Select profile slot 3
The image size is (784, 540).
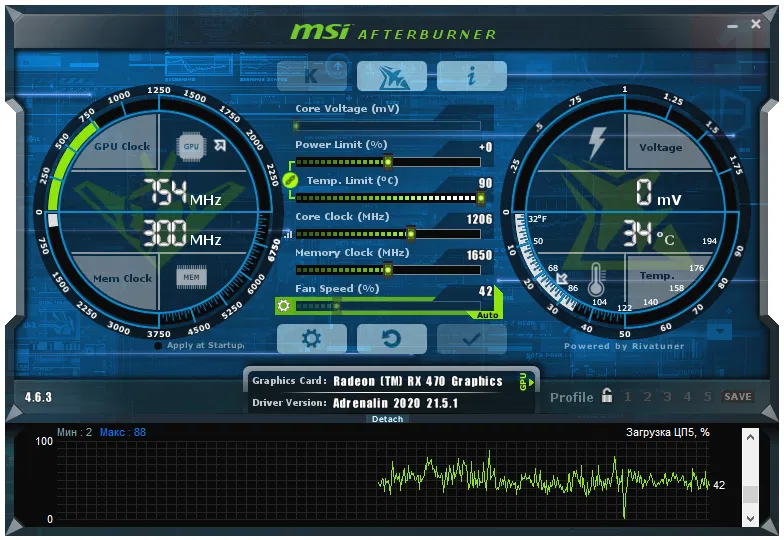click(667, 397)
